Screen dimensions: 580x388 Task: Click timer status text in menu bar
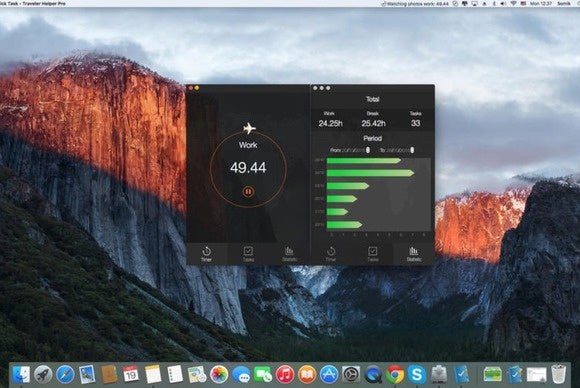click(x=418, y=3)
